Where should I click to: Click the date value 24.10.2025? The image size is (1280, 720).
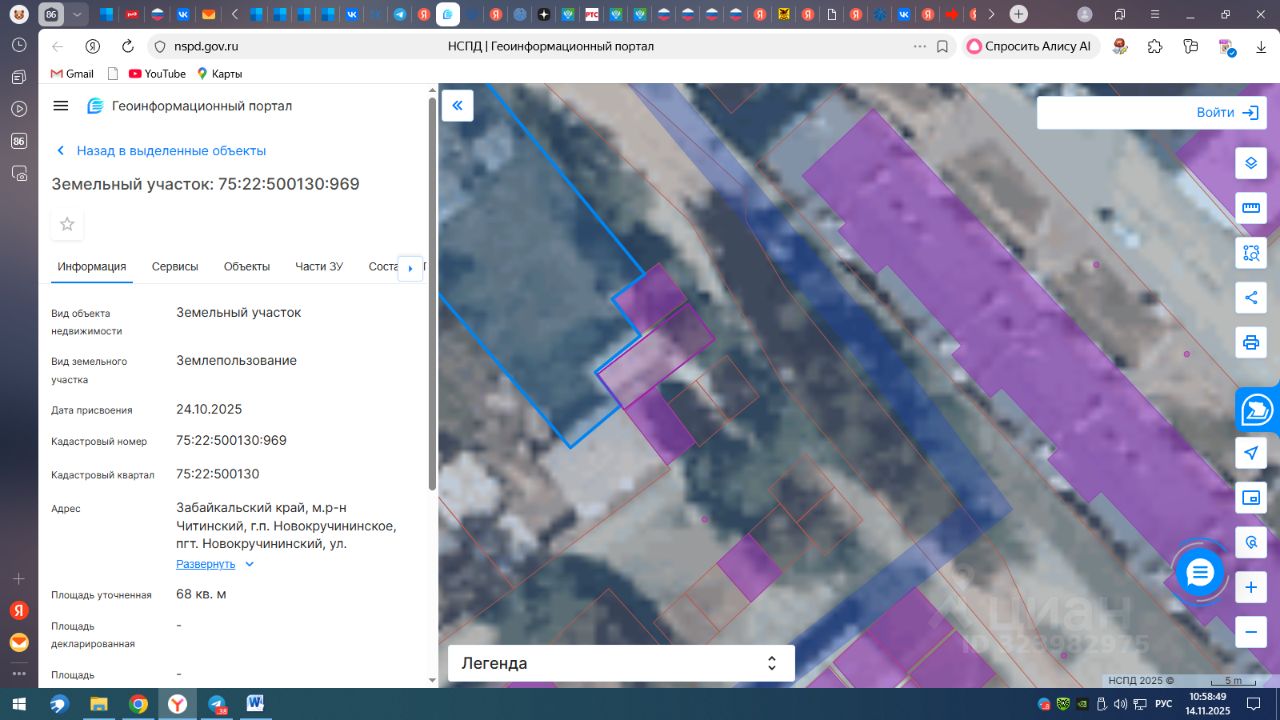209,409
